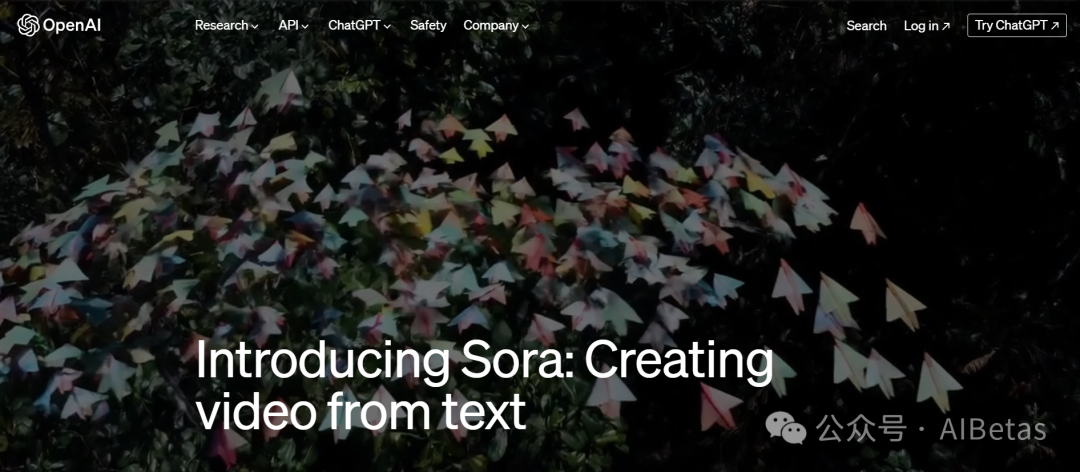Click the OpenAI knot logo icon

[x=28, y=25]
